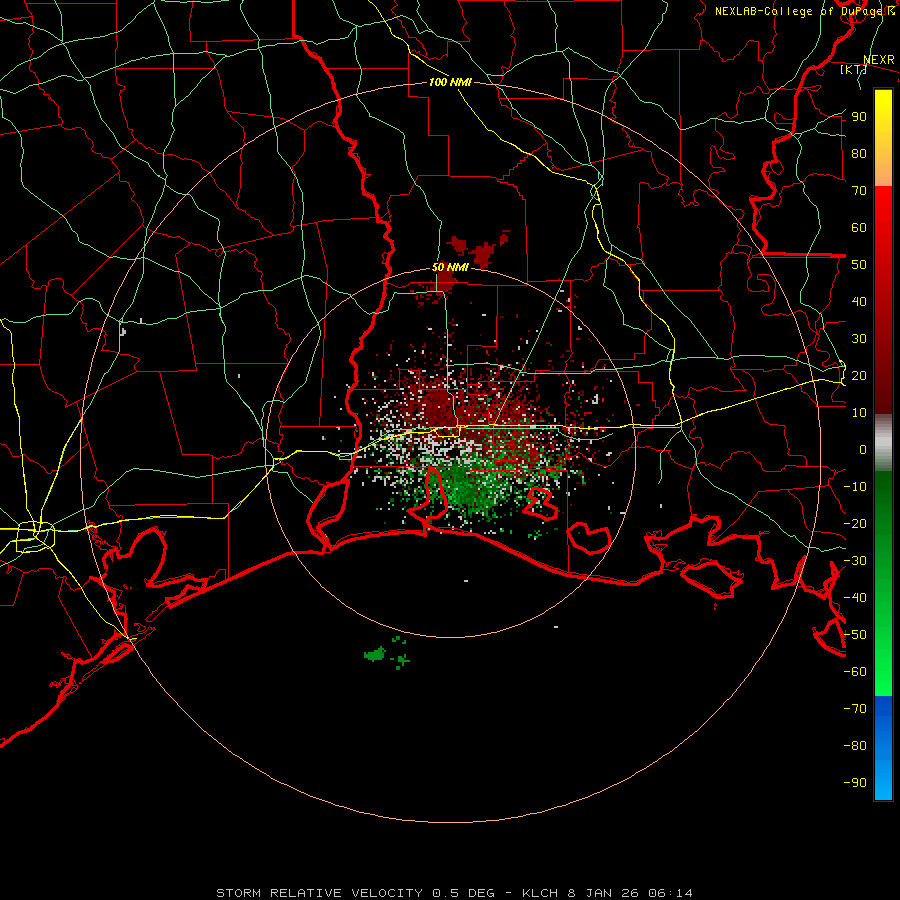
Task: Click the -20 scale label
Action: 855,523
